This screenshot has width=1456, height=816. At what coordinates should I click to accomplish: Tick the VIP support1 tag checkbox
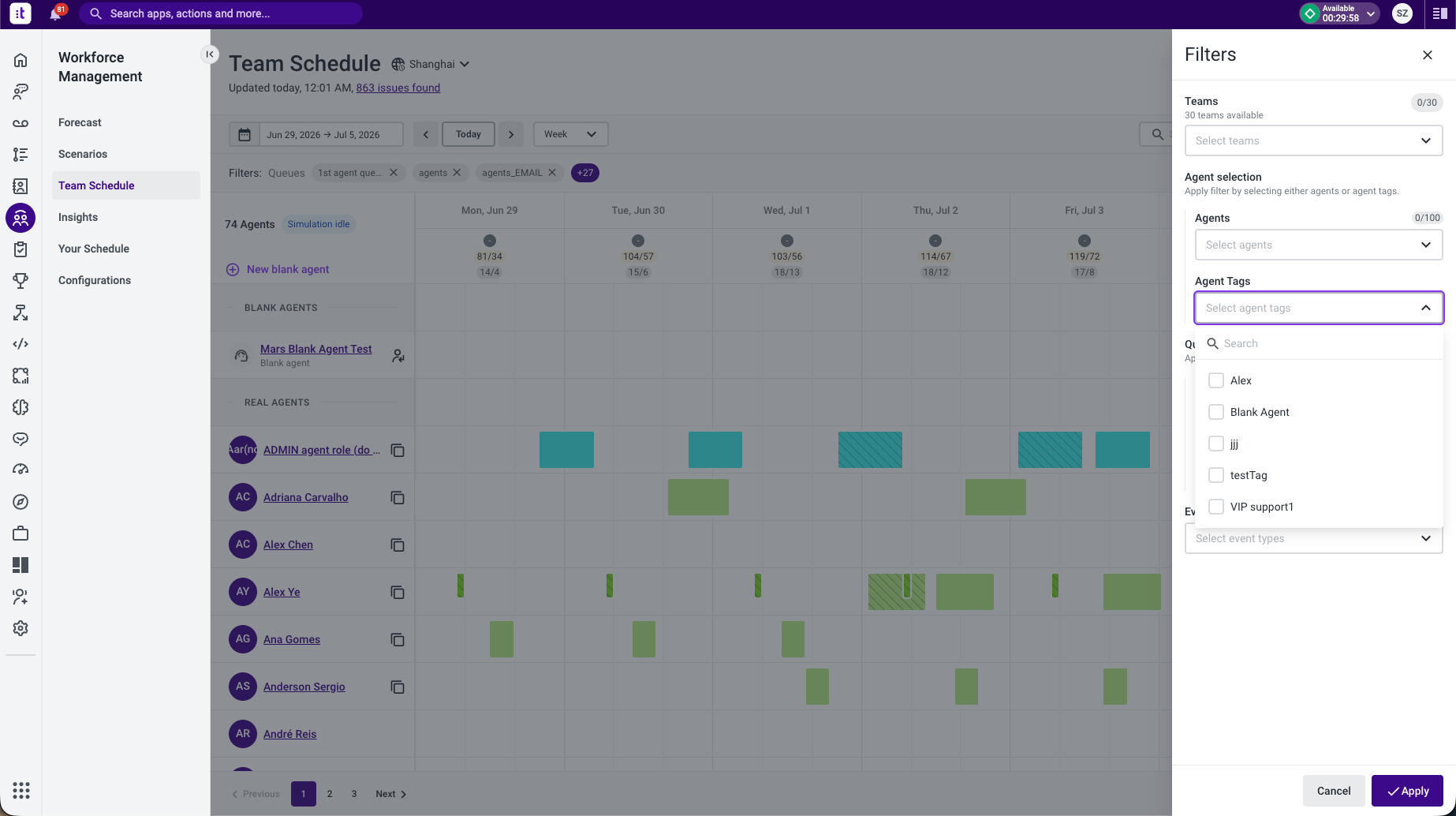1216,507
